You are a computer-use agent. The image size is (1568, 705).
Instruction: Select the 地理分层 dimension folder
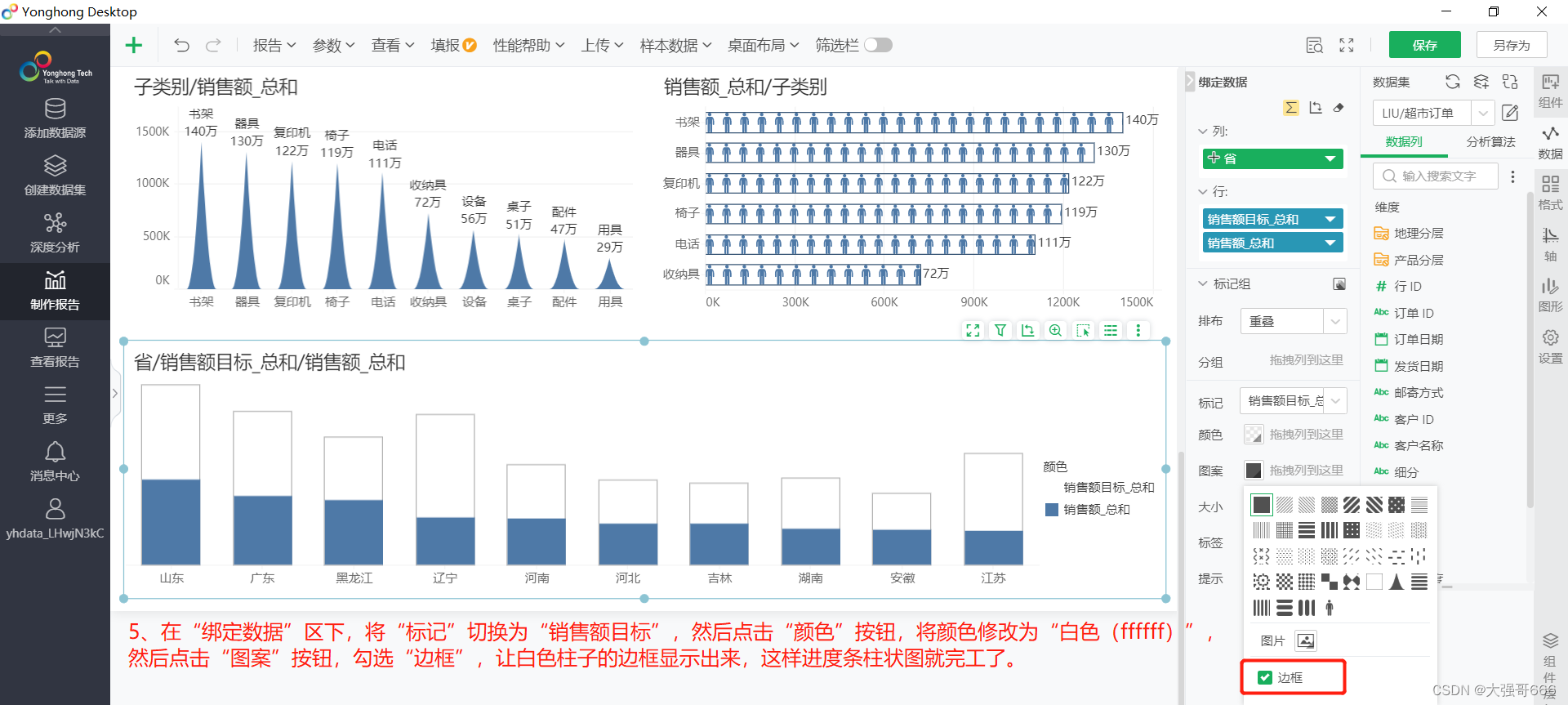(x=1419, y=234)
